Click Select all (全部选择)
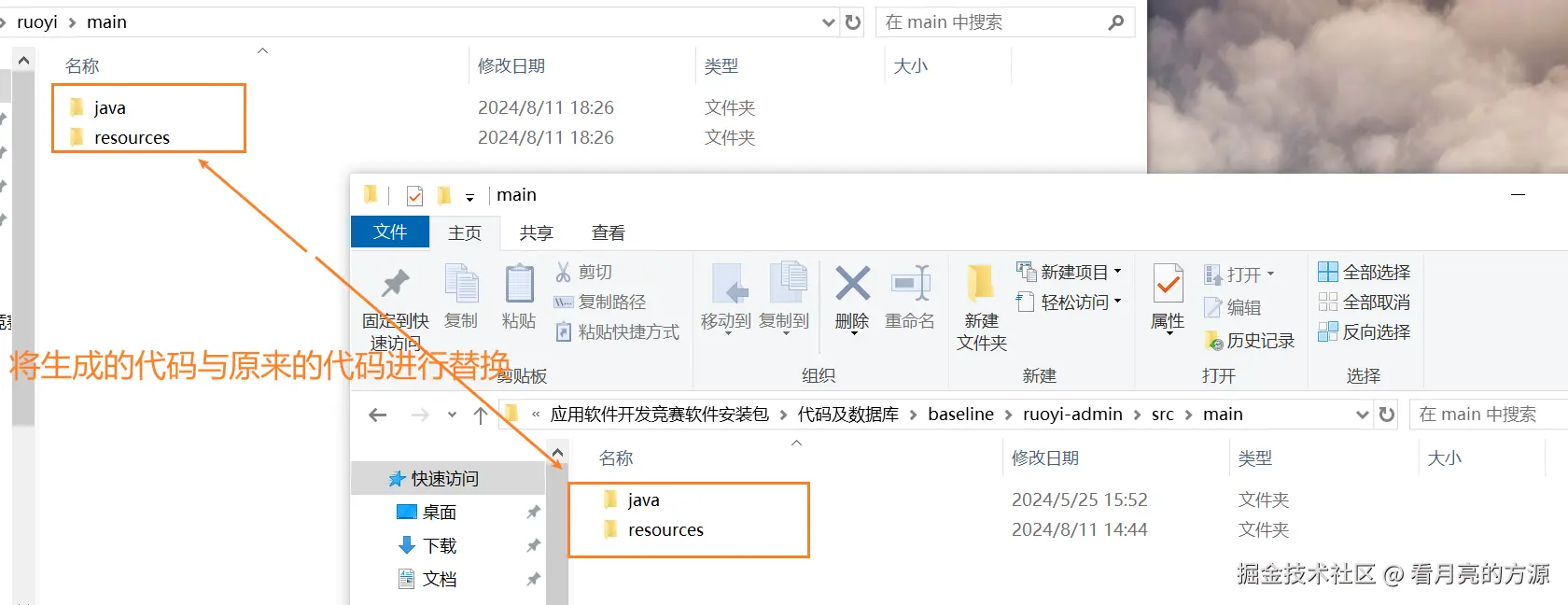This screenshot has height=605, width=1568. click(x=1364, y=272)
